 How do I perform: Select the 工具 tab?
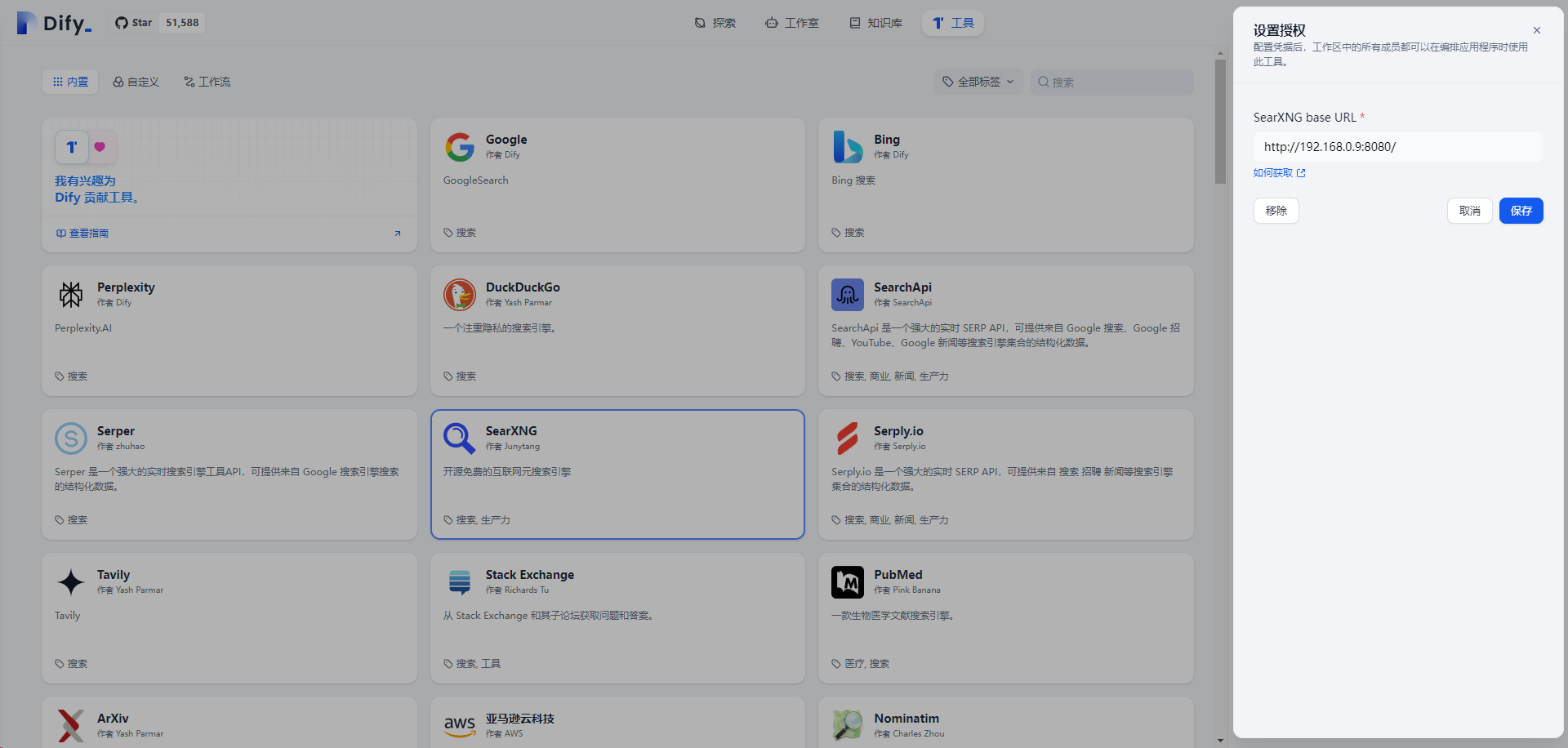coord(953,23)
